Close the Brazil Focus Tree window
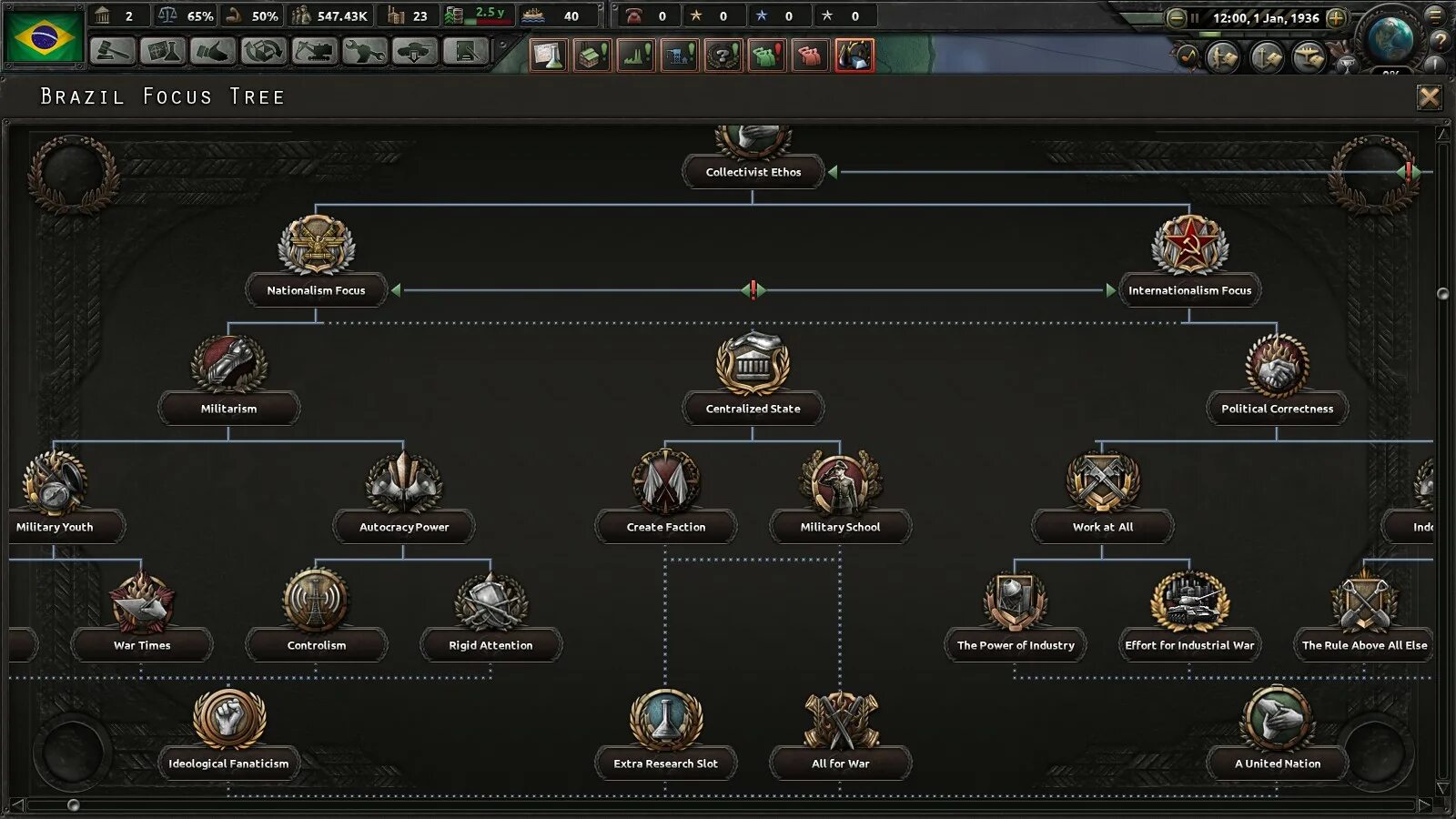 (x=1430, y=96)
